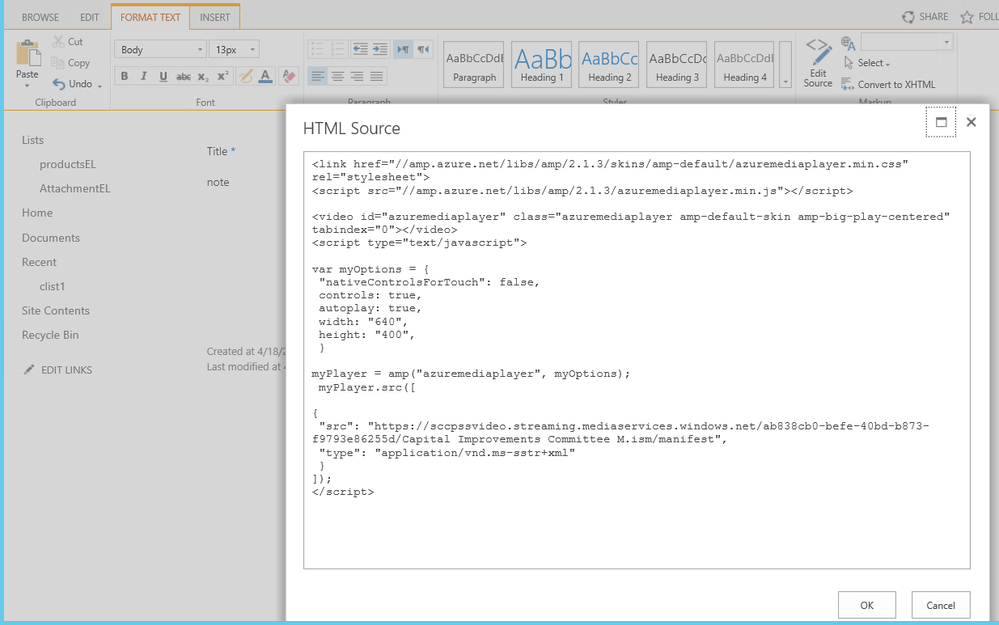999x625 pixels.
Task: Toggle underline formatting
Action: tap(163, 76)
